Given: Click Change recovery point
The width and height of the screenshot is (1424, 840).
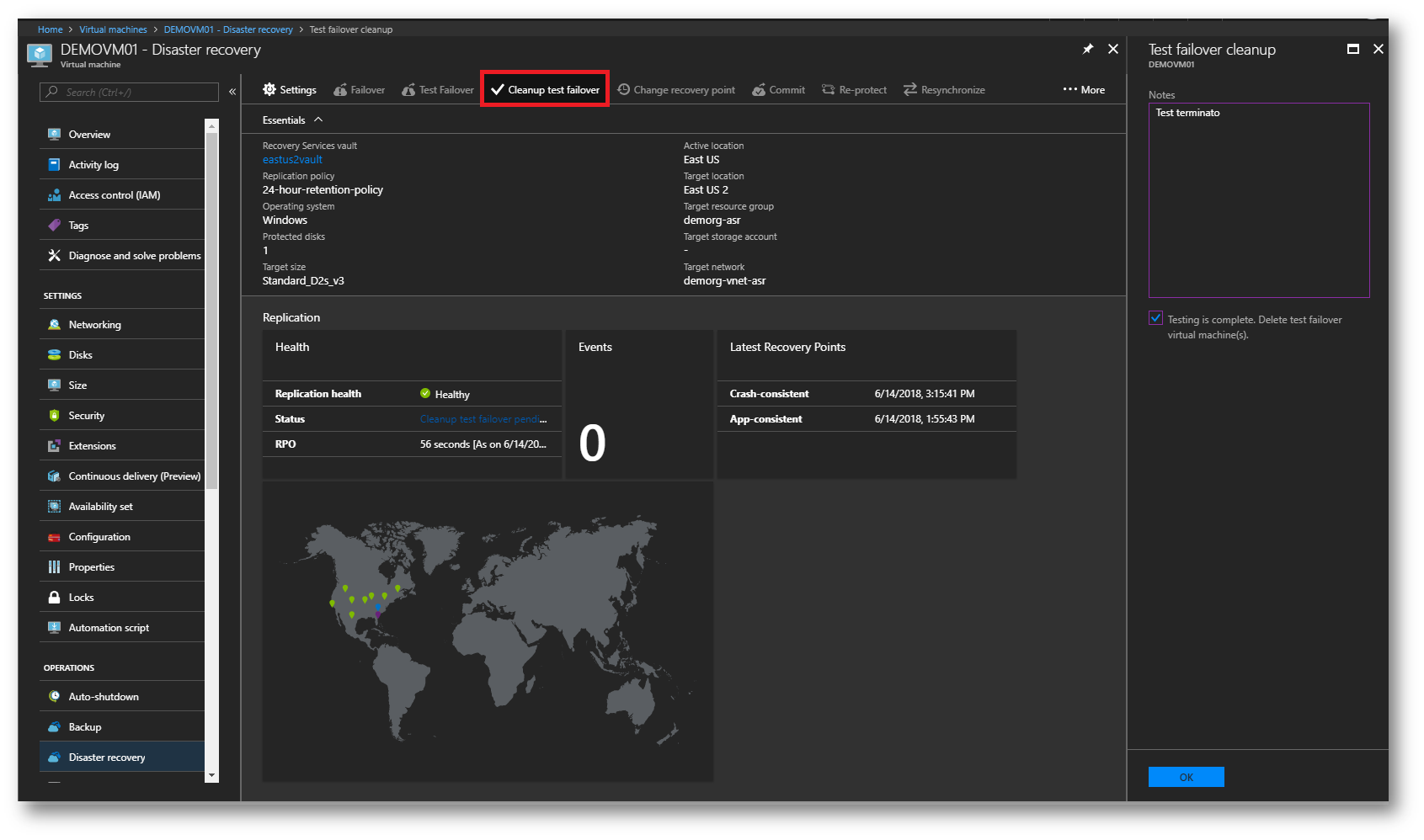Looking at the screenshot, I should pos(676,89).
